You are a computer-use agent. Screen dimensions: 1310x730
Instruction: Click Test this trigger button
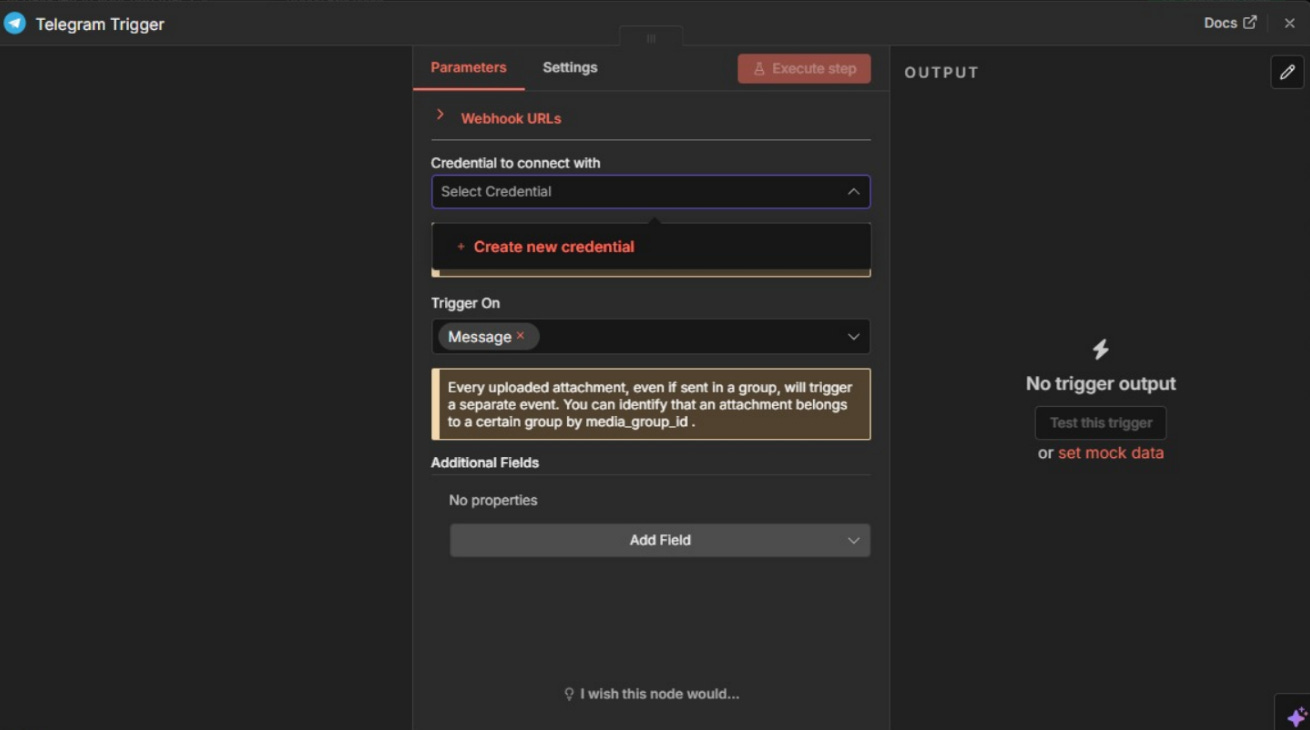[x=1100, y=423]
